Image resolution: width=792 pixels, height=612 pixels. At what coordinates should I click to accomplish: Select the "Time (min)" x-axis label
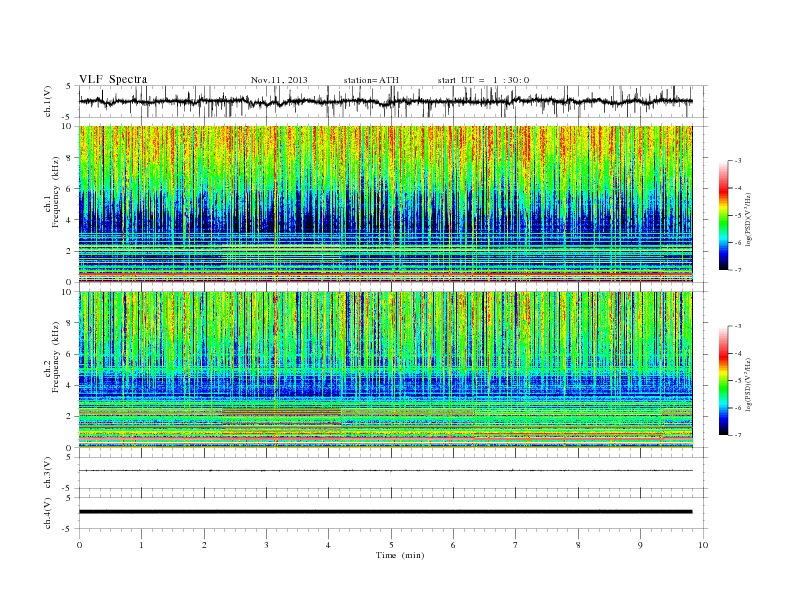pos(400,555)
